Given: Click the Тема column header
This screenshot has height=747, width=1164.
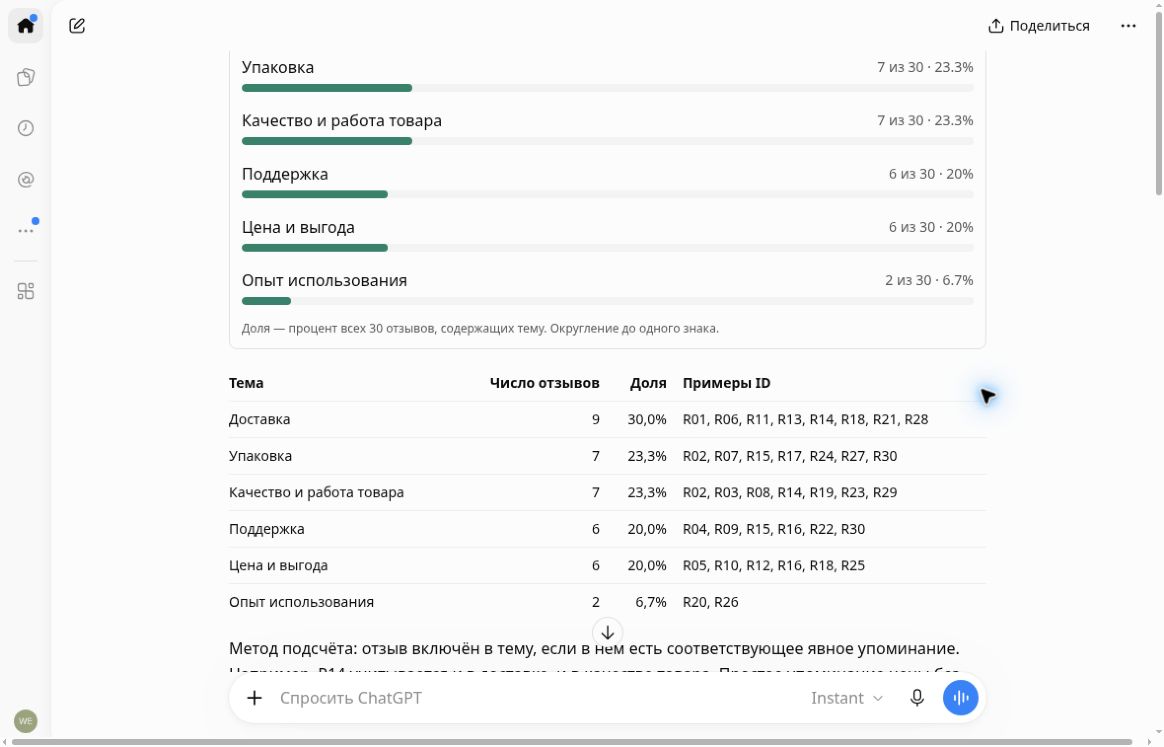Looking at the screenshot, I should coord(246,383).
